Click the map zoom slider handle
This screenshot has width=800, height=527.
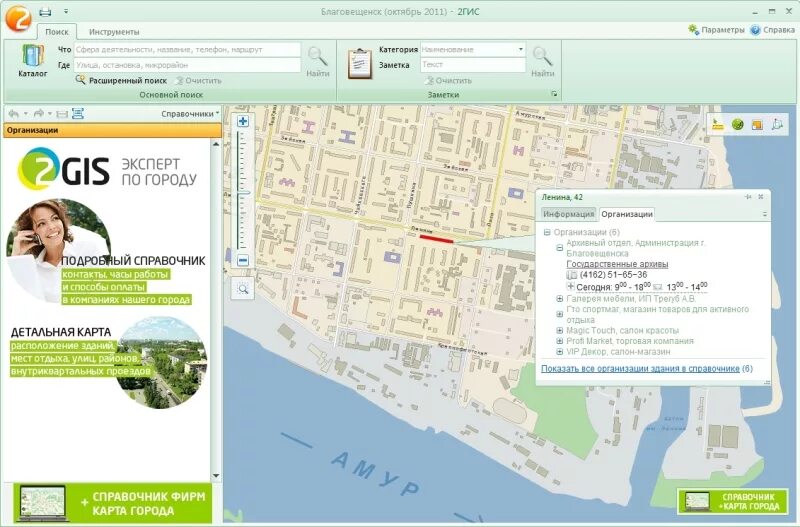point(243,193)
